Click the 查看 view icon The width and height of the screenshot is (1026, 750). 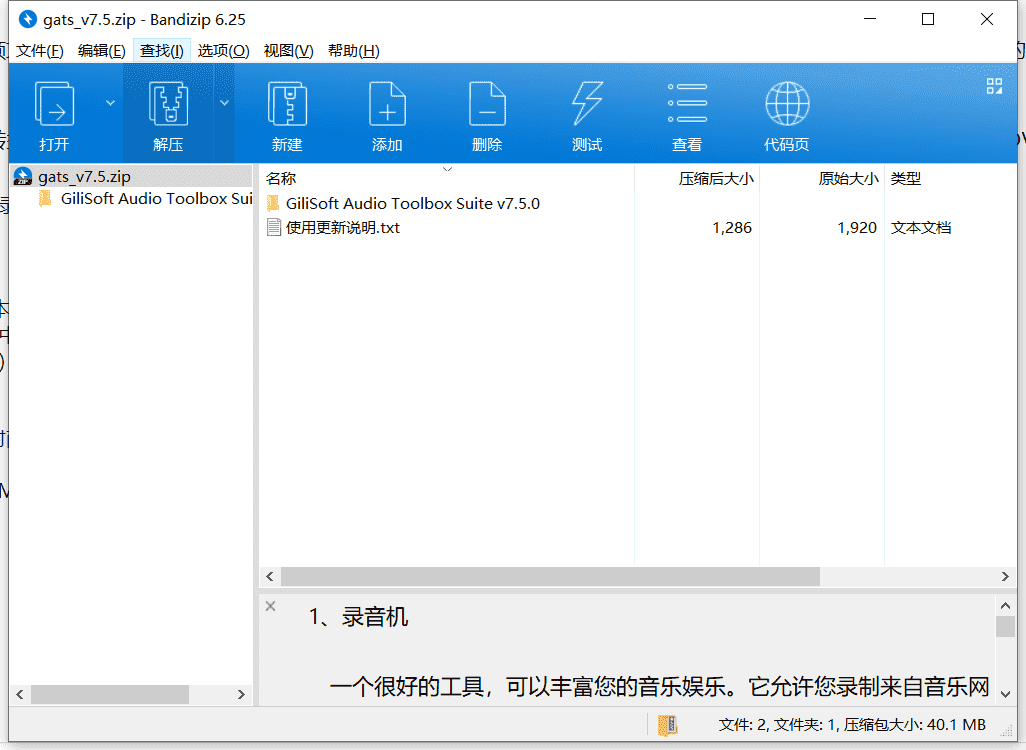(687, 116)
